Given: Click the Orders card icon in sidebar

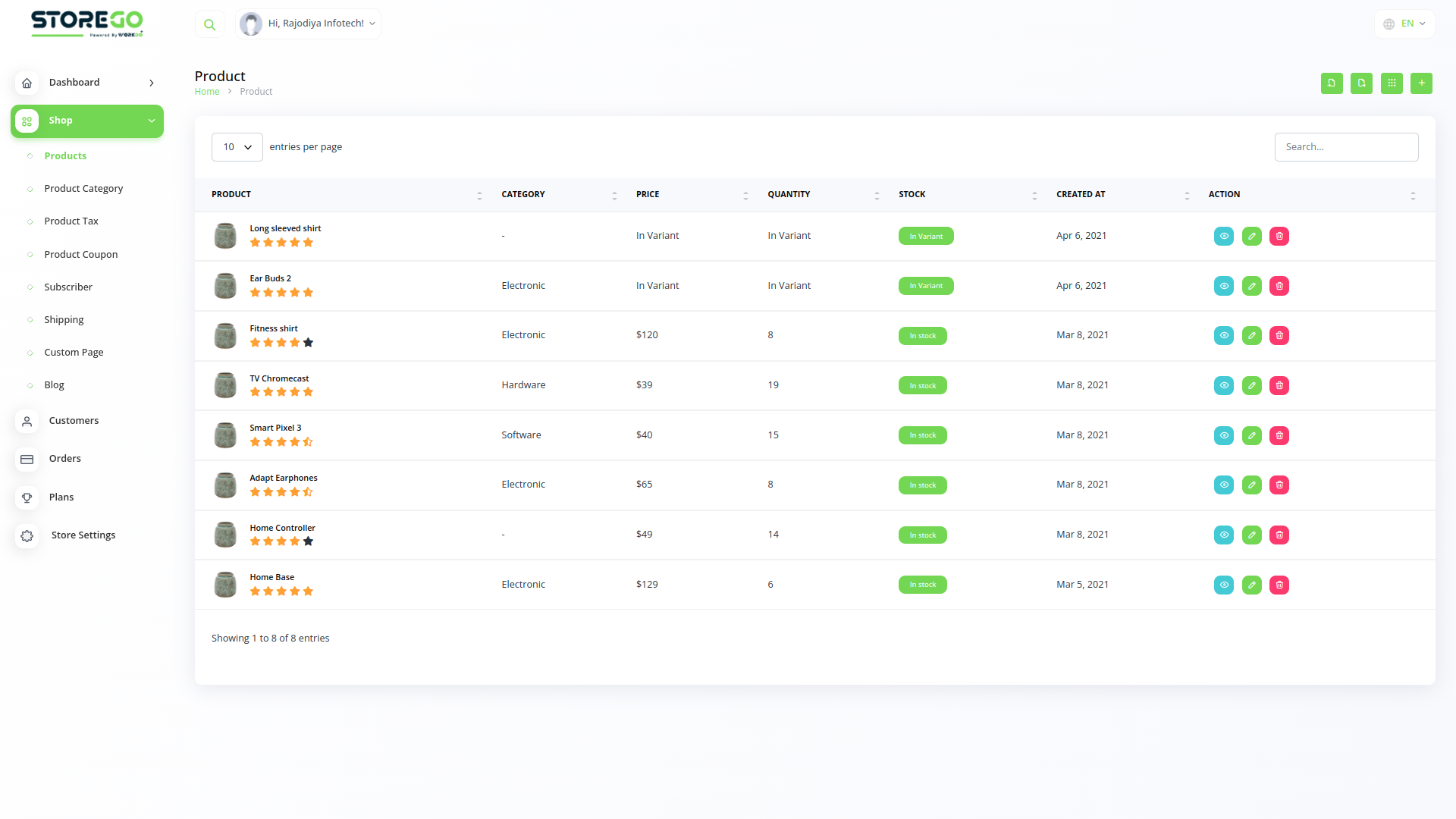Looking at the screenshot, I should (27, 459).
